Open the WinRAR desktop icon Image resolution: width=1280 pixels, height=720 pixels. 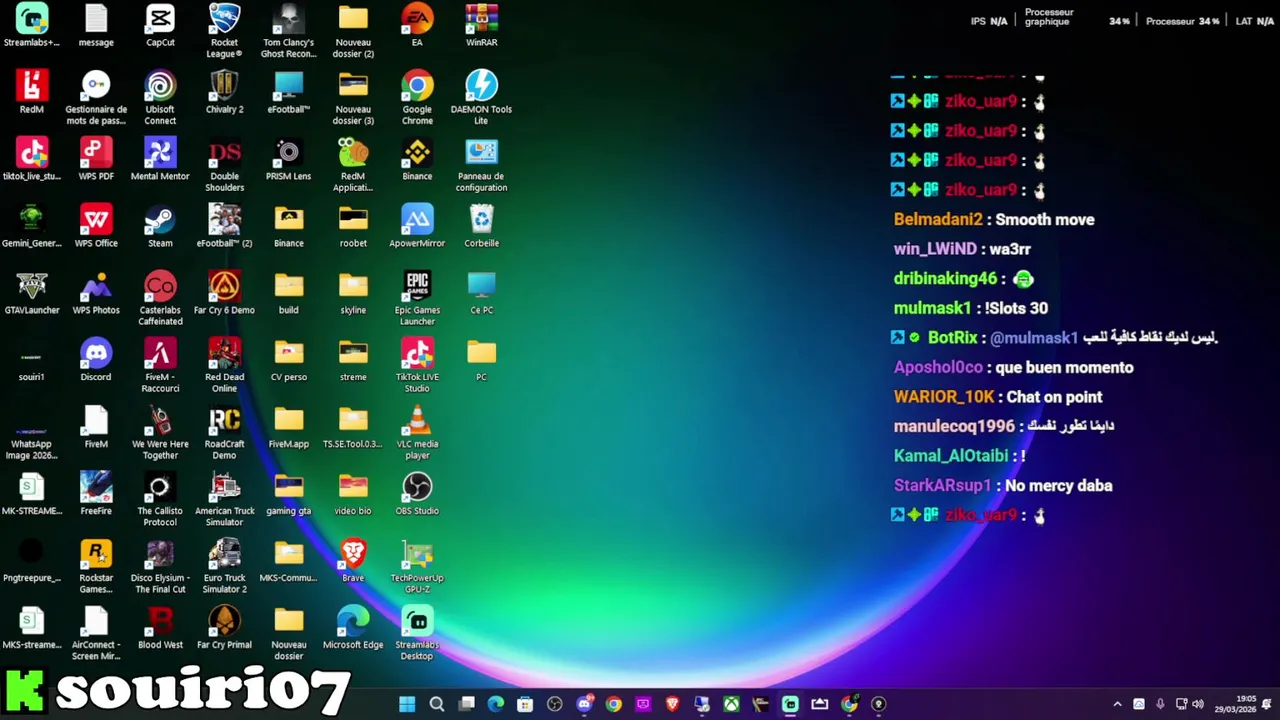pyautogui.click(x=481, y=25)
